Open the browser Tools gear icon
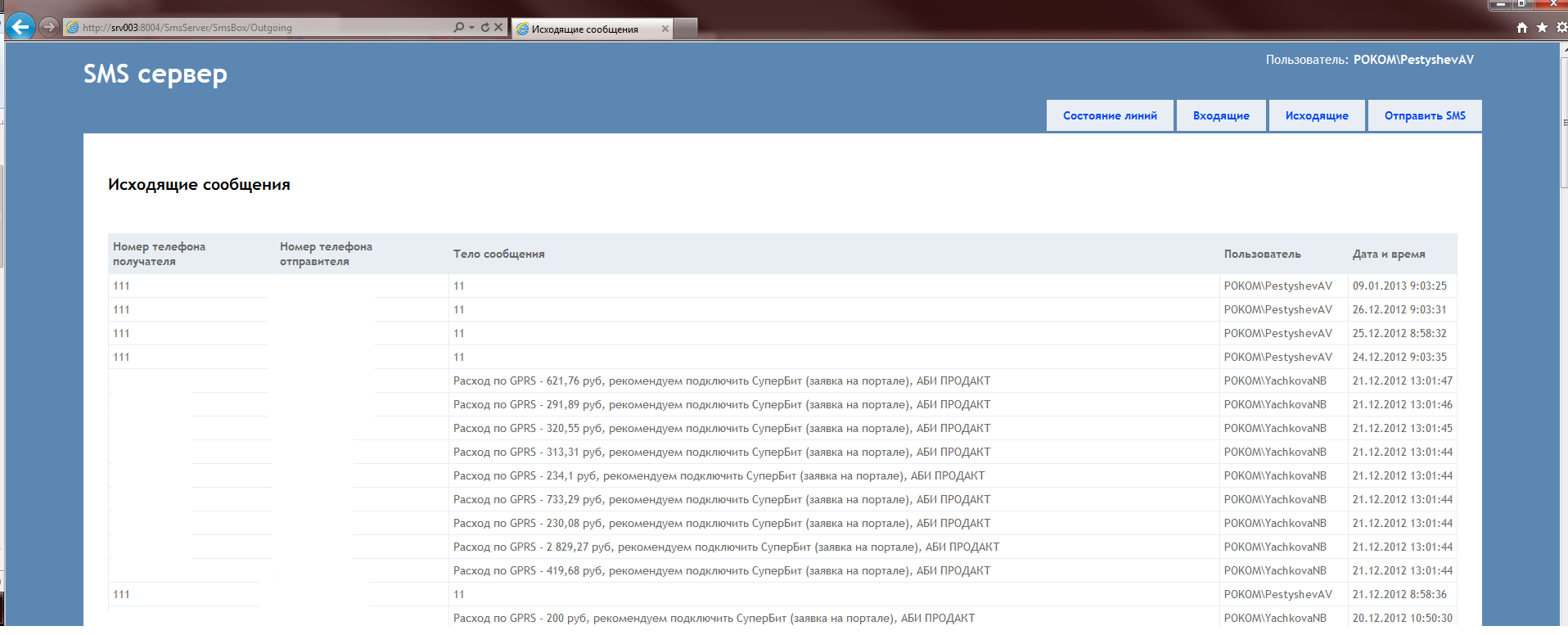The image size is (1568, 635). click(x=1561, y=28)
